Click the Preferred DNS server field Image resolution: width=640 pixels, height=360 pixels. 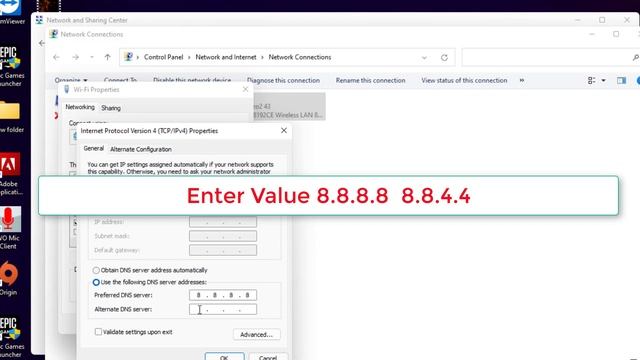[223, 295]
